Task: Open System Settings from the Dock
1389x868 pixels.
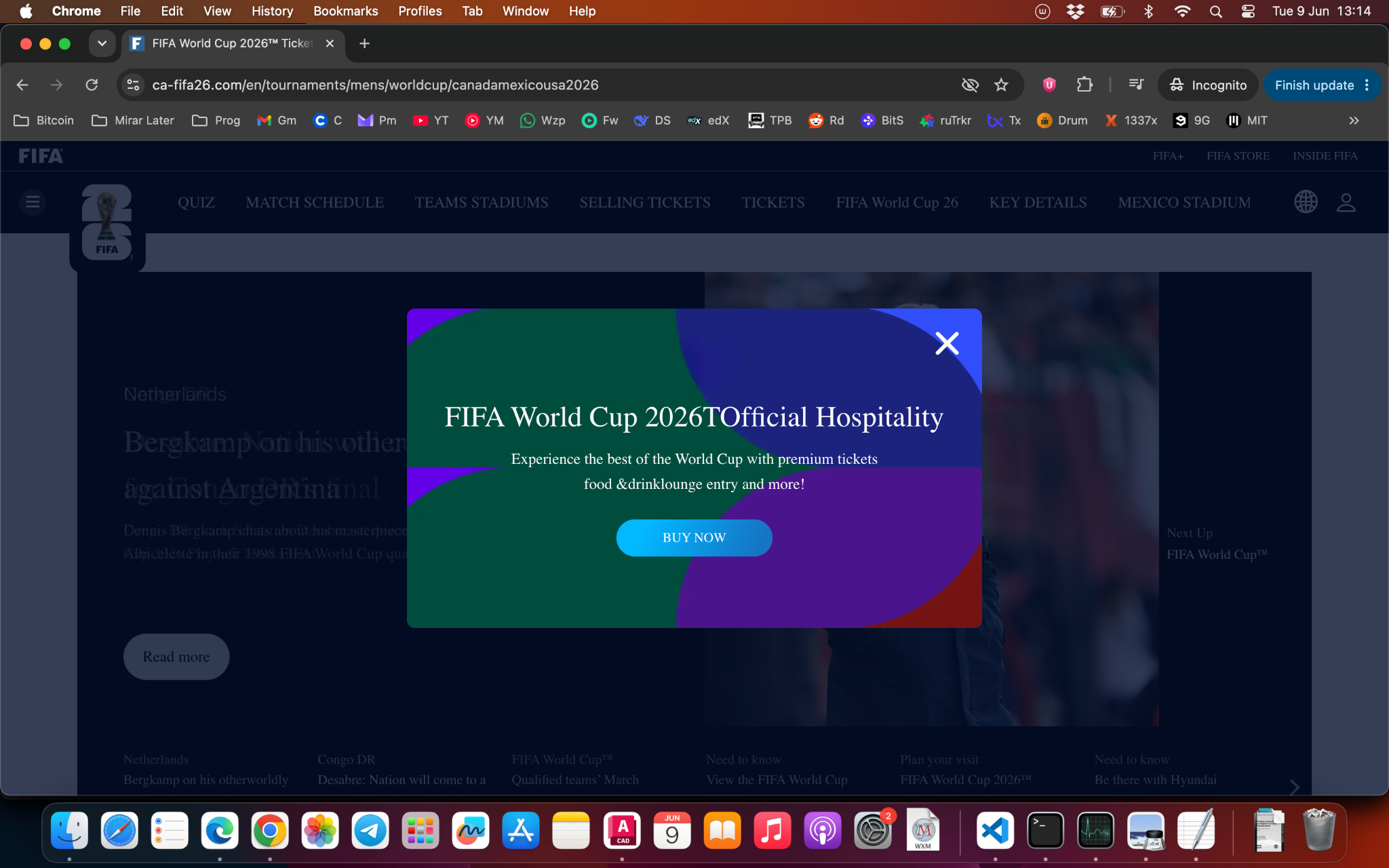Action: click(873, 830)
